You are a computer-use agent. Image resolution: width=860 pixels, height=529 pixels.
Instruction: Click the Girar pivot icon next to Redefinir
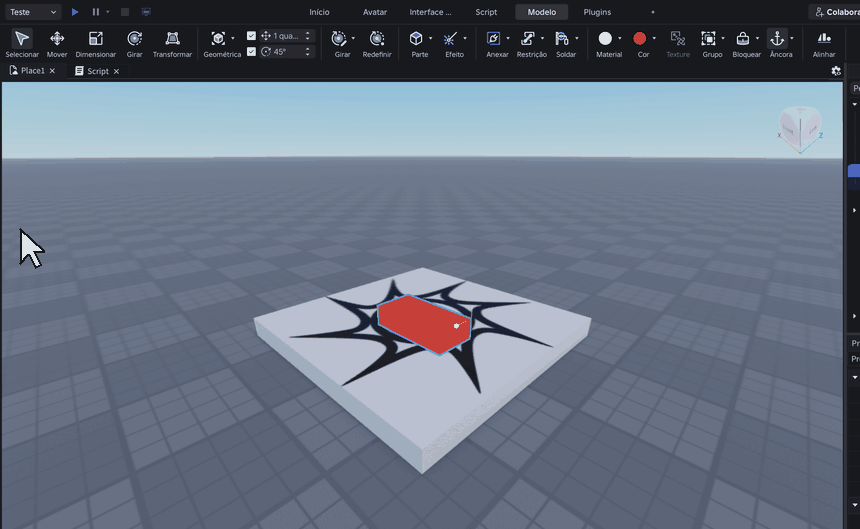click(x=339, y=38)
